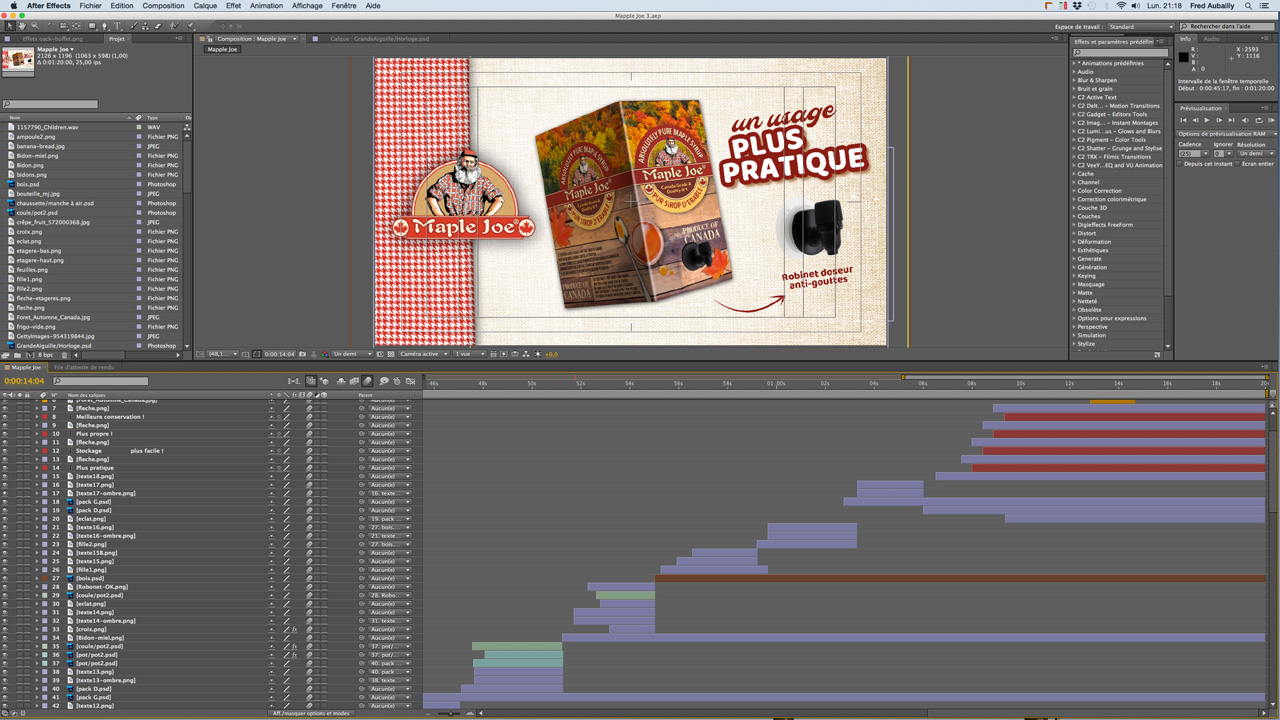Viewport: 1280px width, 720px height.
Task: Select the Brush tool
Action: tap(133, 26)
